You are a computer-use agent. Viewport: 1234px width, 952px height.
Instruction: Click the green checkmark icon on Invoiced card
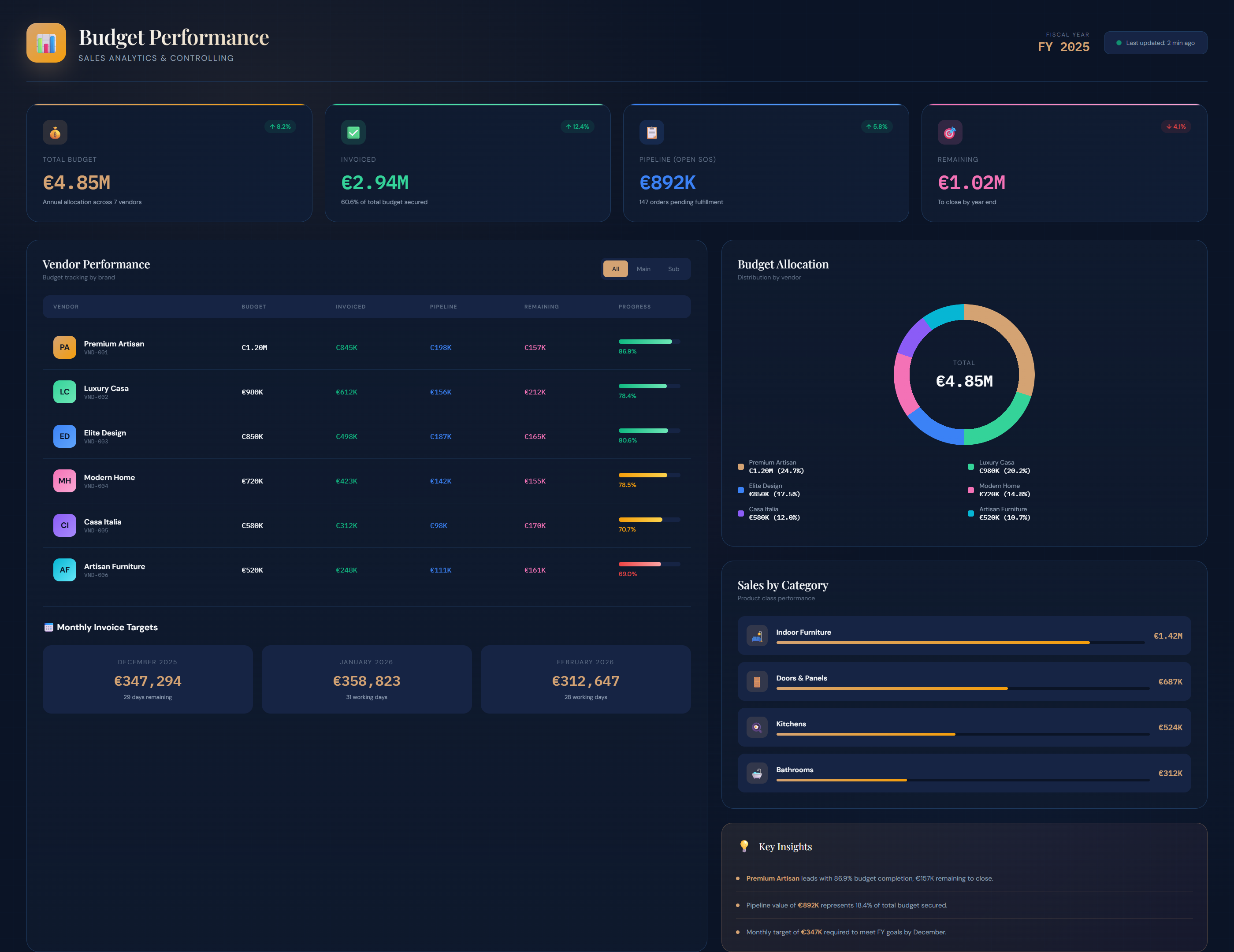(x=353, y=132)
